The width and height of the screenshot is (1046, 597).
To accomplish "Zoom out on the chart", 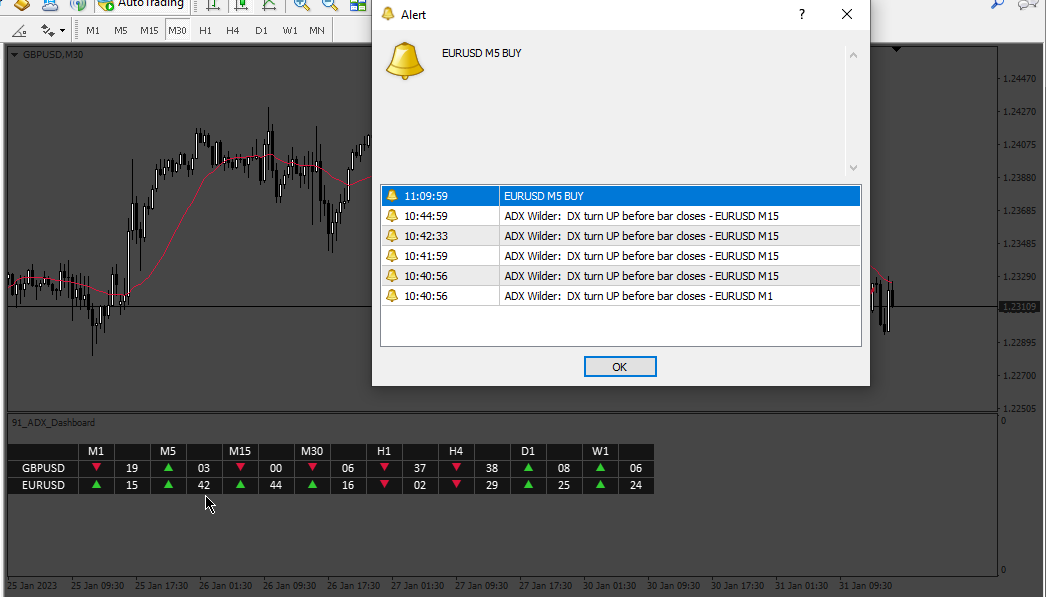I will (330, 5).
